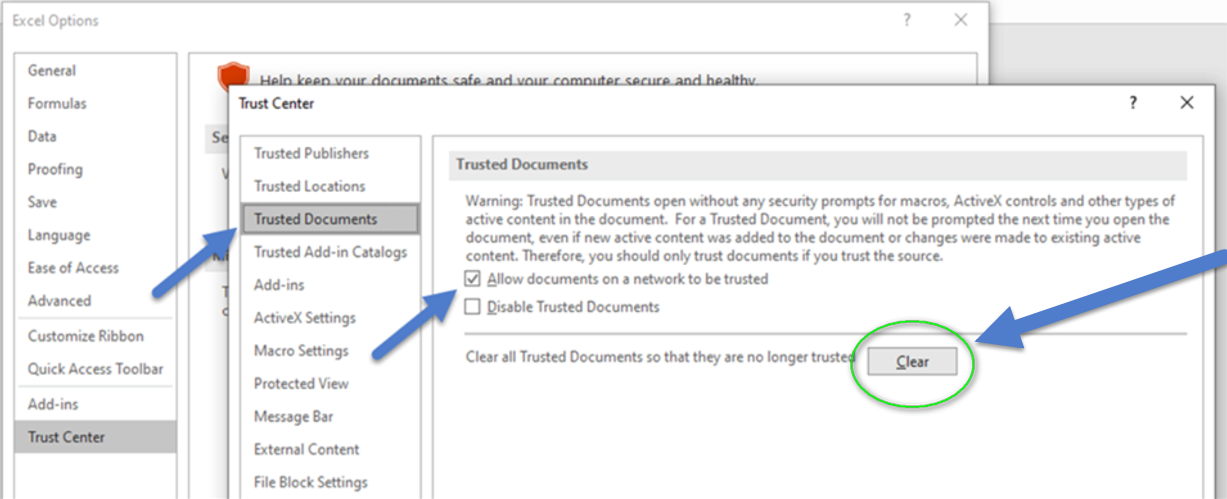Image resolution: width=1227 pixels, height=499 pixels.
Task: Click the Trust Center help question mark icon
Action: pos(1133,103)
